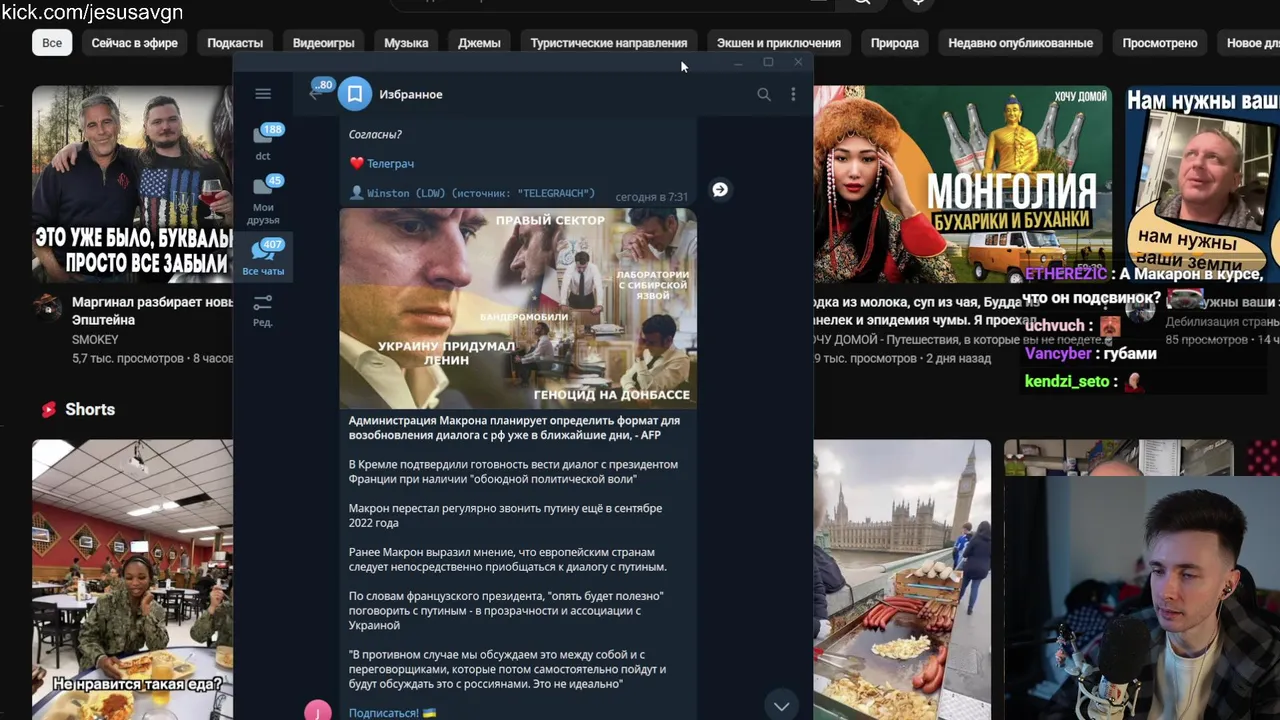Open the dct chat folder
The height and width of the screenshot is (720, 1280).
263,142
